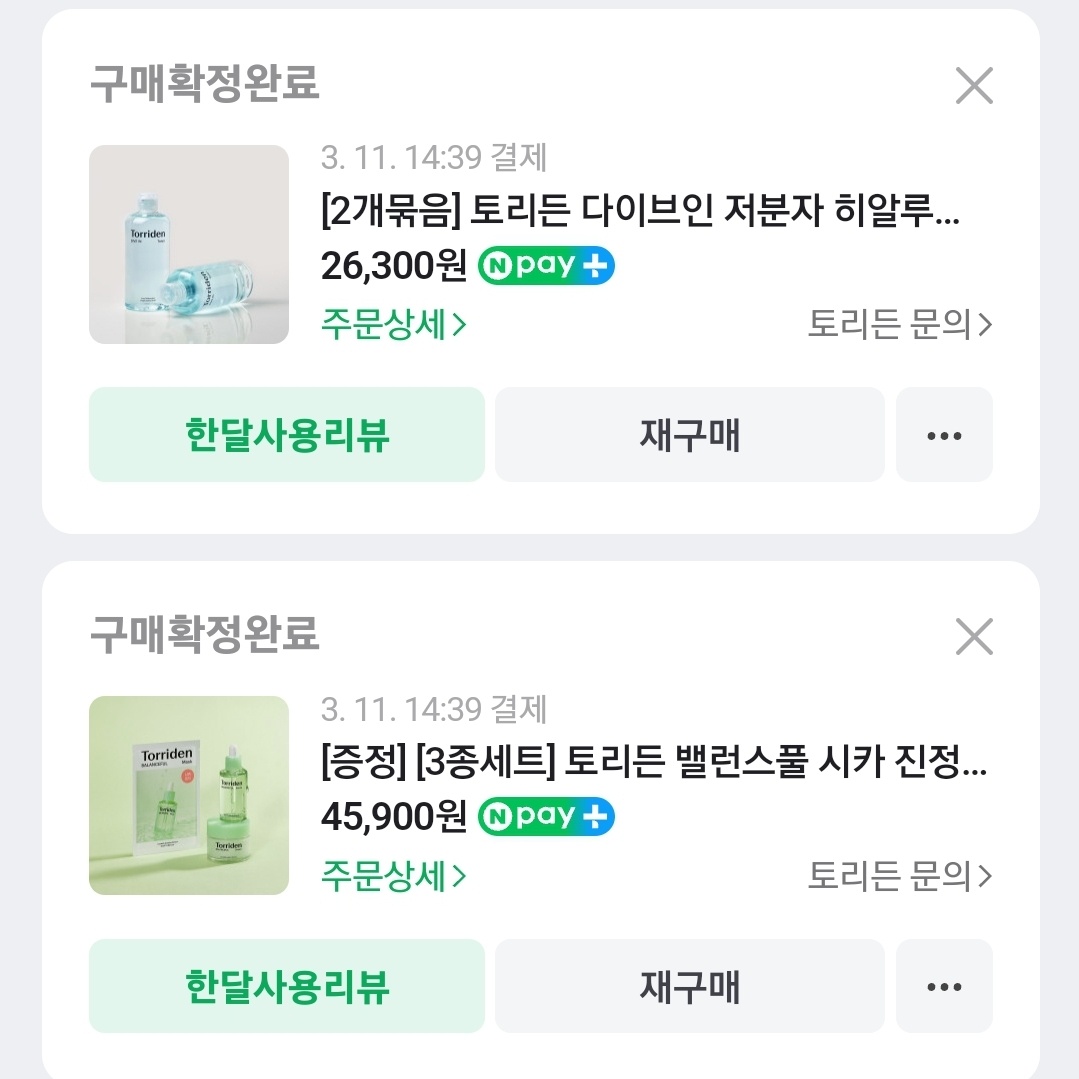This screenshot has width=1079, height=1079.
Task: Open 주문상세 for the 26,300원 order
Action: click(x=394, y=325)
